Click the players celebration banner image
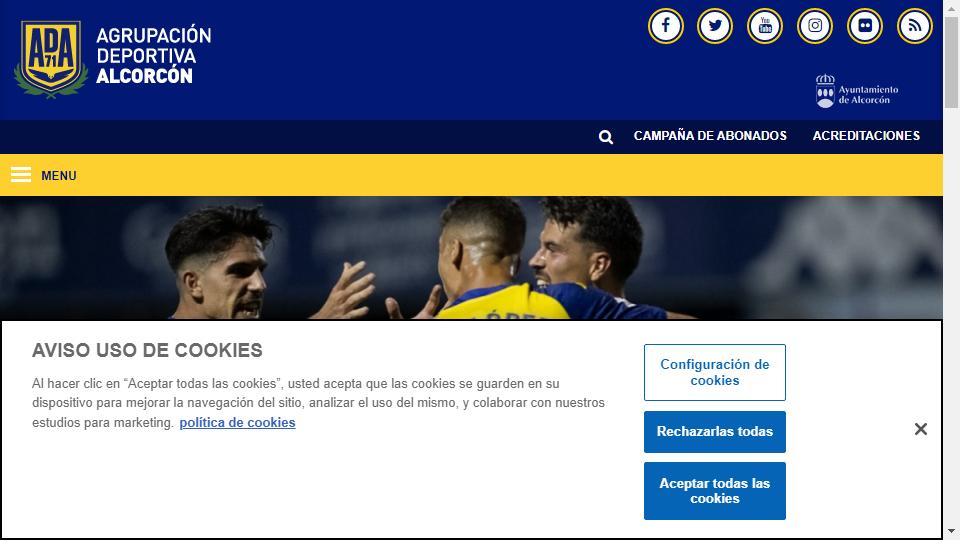Image resolution: width=960 pixels, height=540 pixels. 471,258
